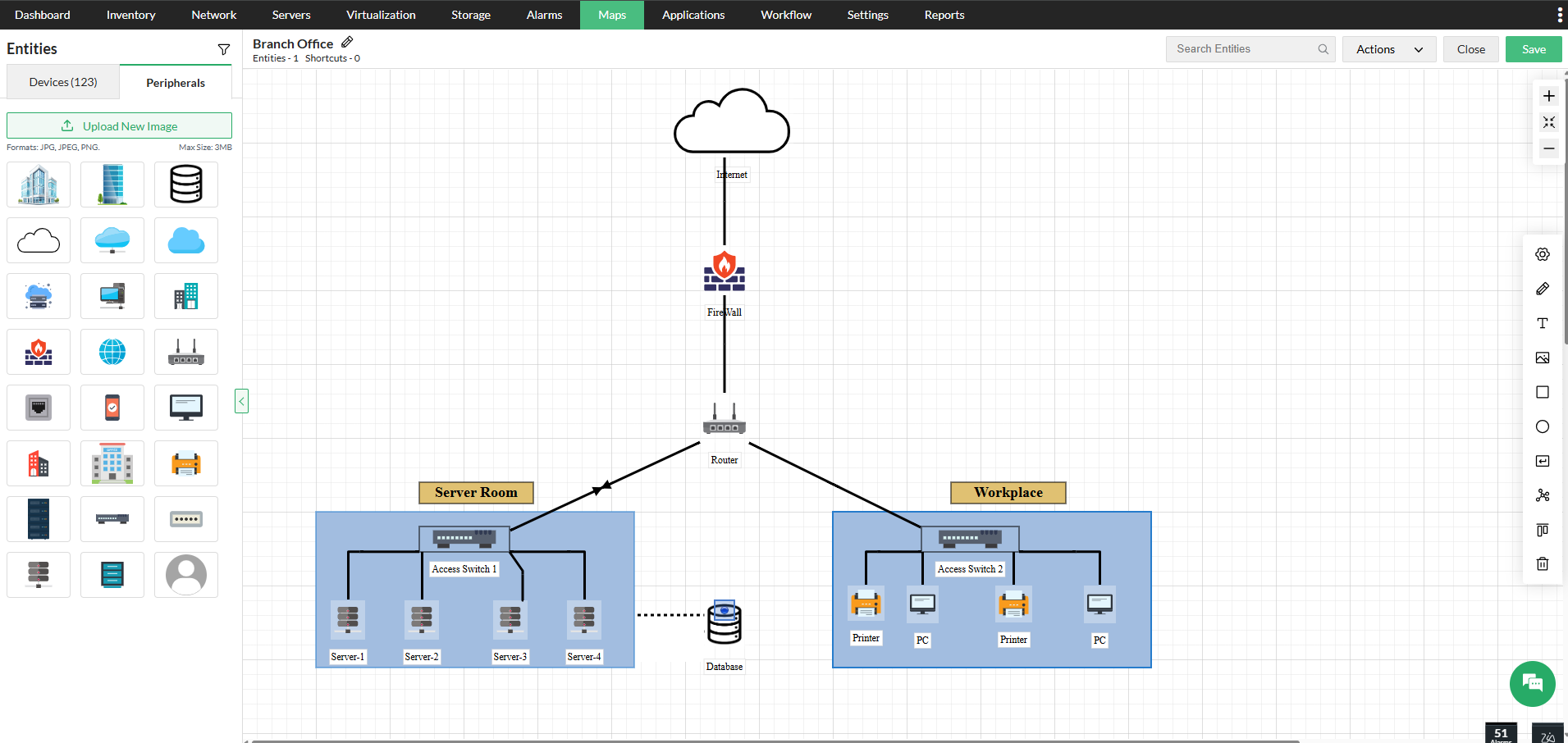
Task: Collapse the Entities panel with the arrow
Action: [x=241, y=400]
